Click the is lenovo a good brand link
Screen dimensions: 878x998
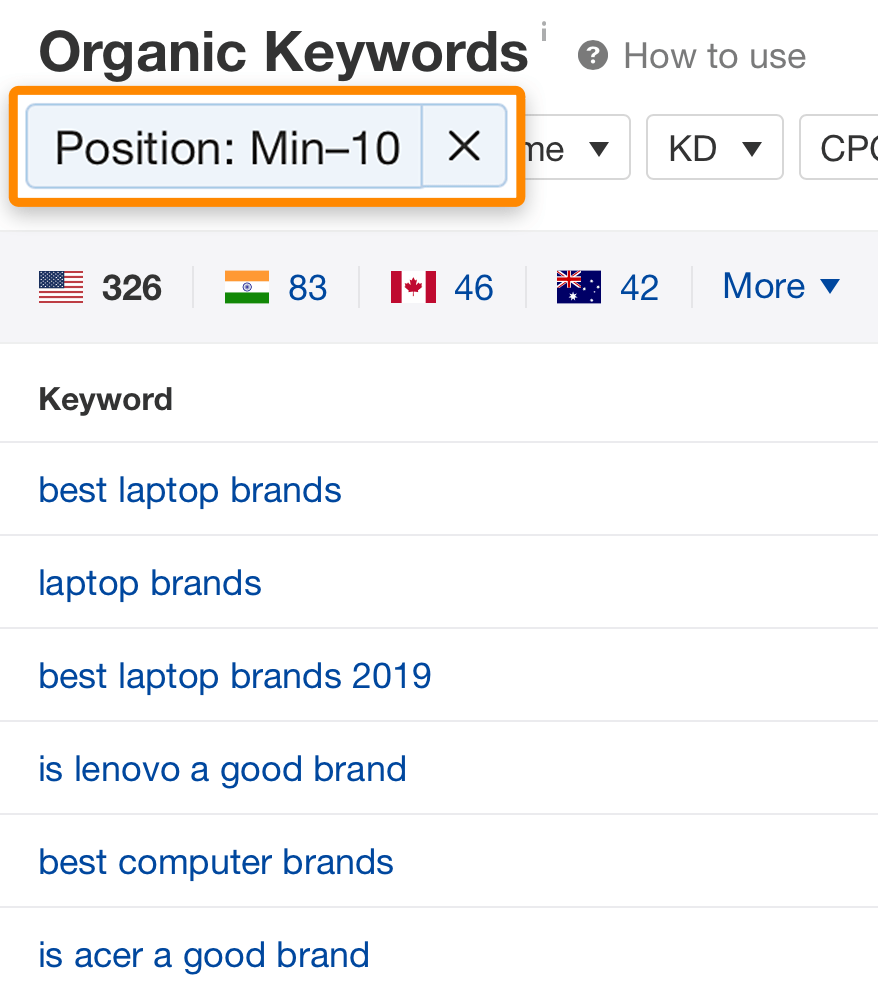click(x=222, y=768)
